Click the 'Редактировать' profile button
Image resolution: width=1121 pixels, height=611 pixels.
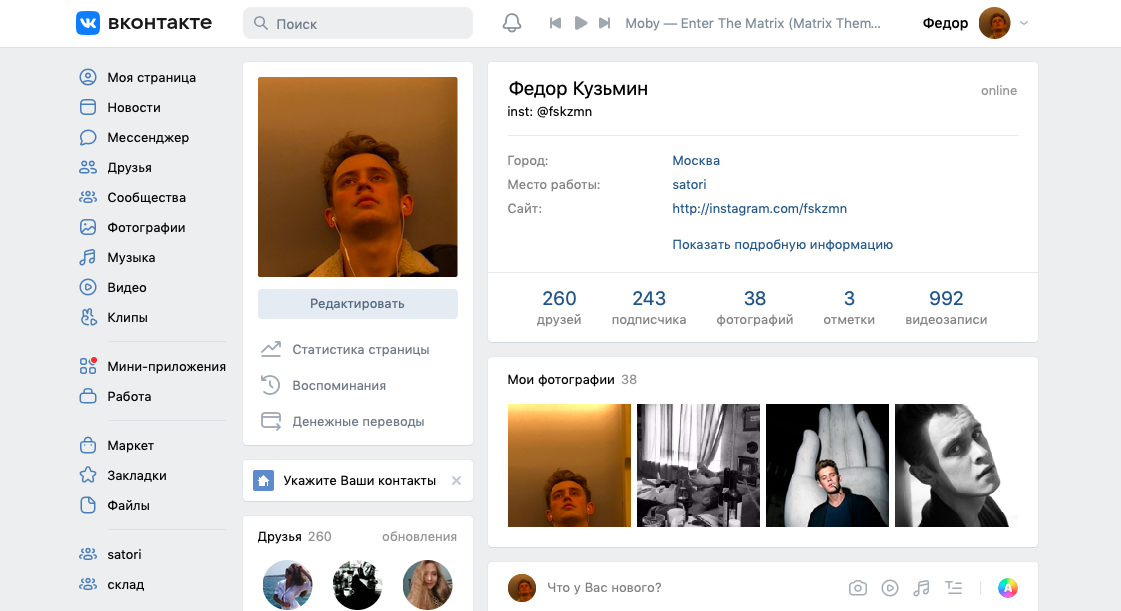click(357, 304)
